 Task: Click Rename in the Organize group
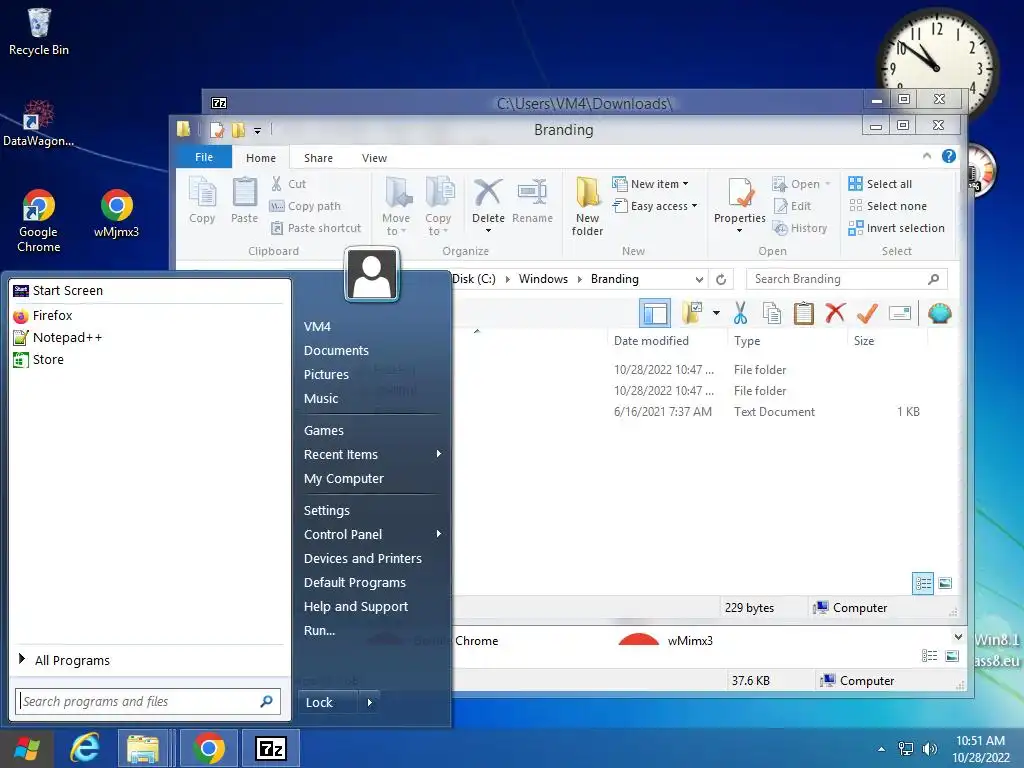pos(532,200)
